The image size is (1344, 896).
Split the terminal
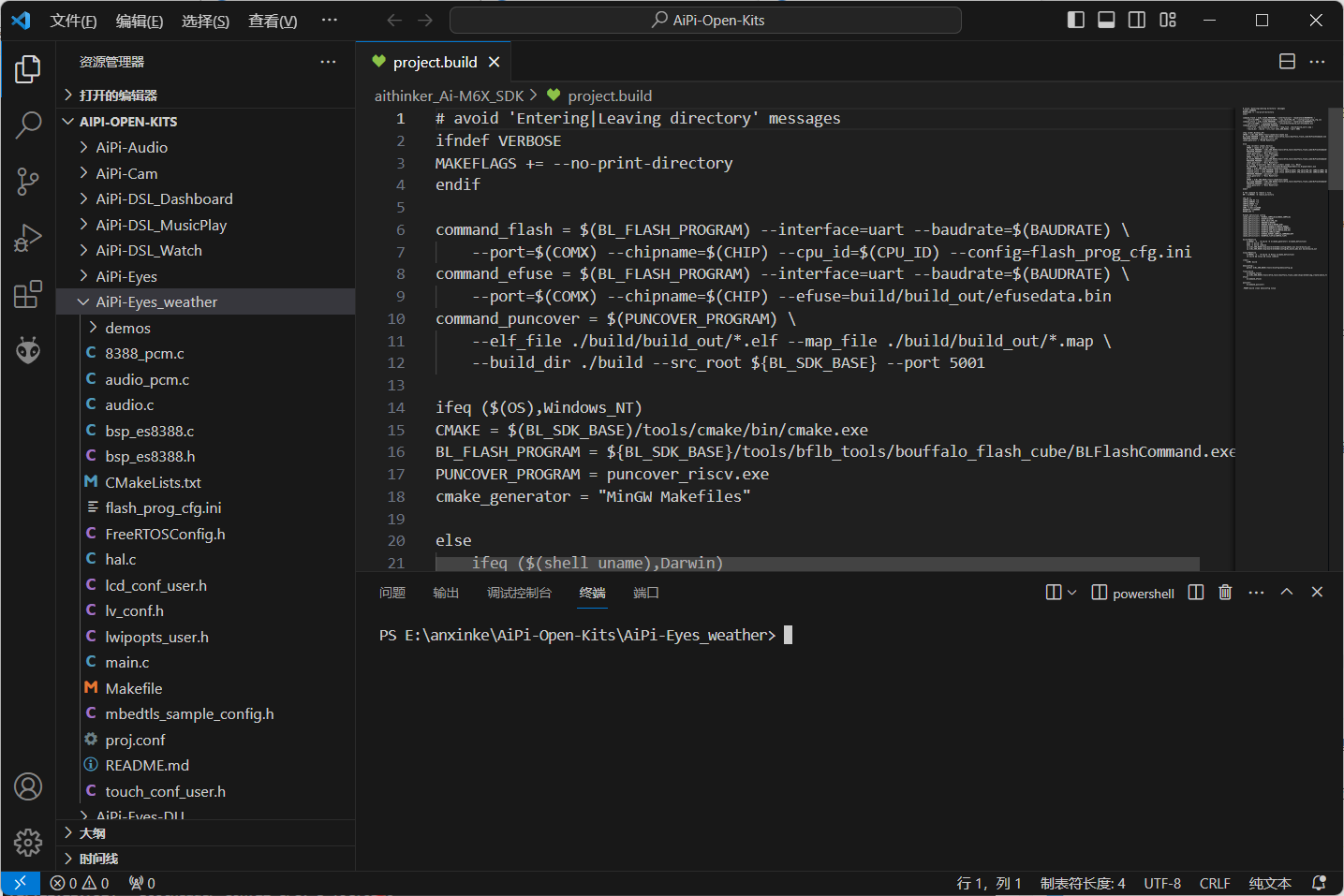[x=1196, y=593]
